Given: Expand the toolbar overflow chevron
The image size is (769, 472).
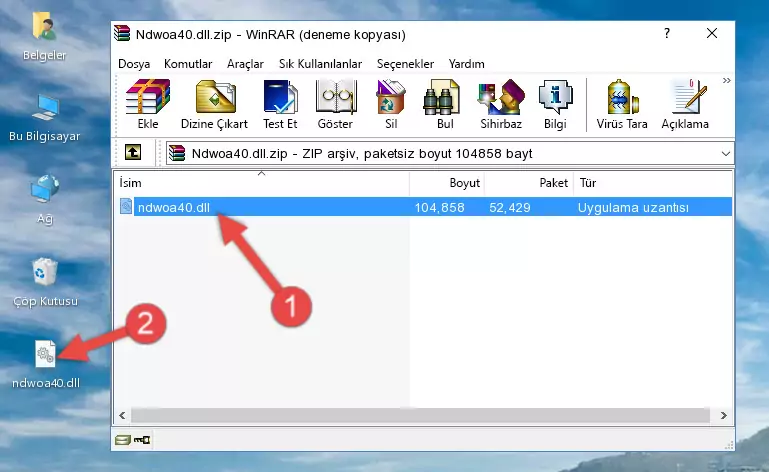Looking at the screenshot, I should [x=726, y=80].
